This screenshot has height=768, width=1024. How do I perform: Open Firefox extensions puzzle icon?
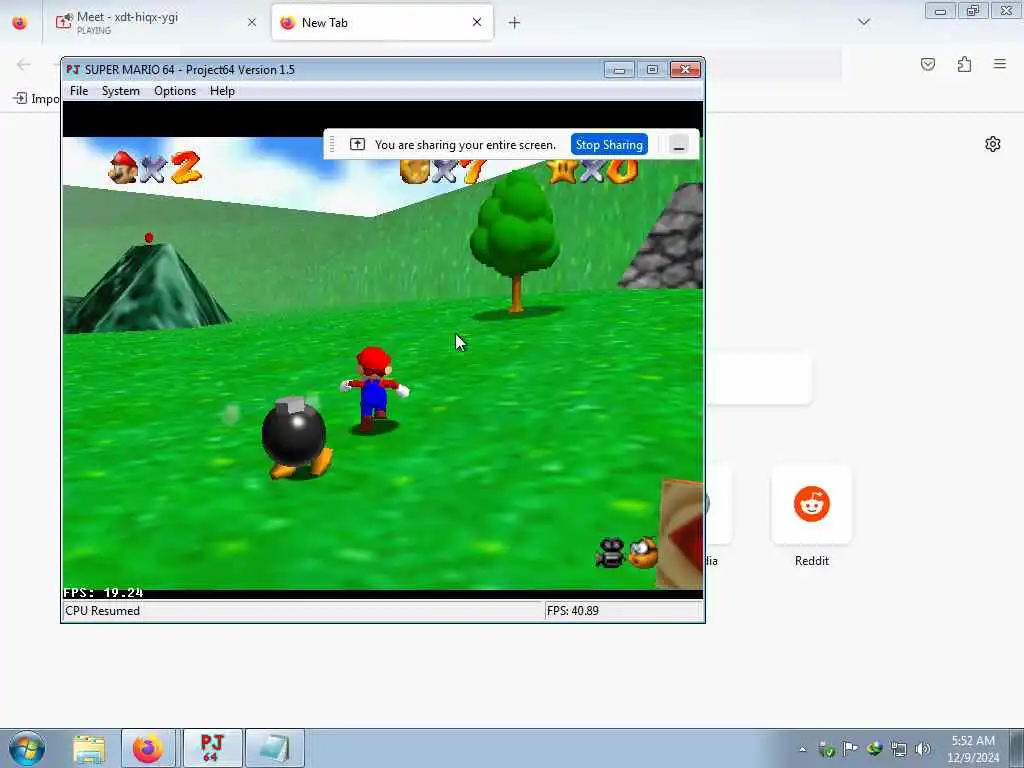click(964, 64)
